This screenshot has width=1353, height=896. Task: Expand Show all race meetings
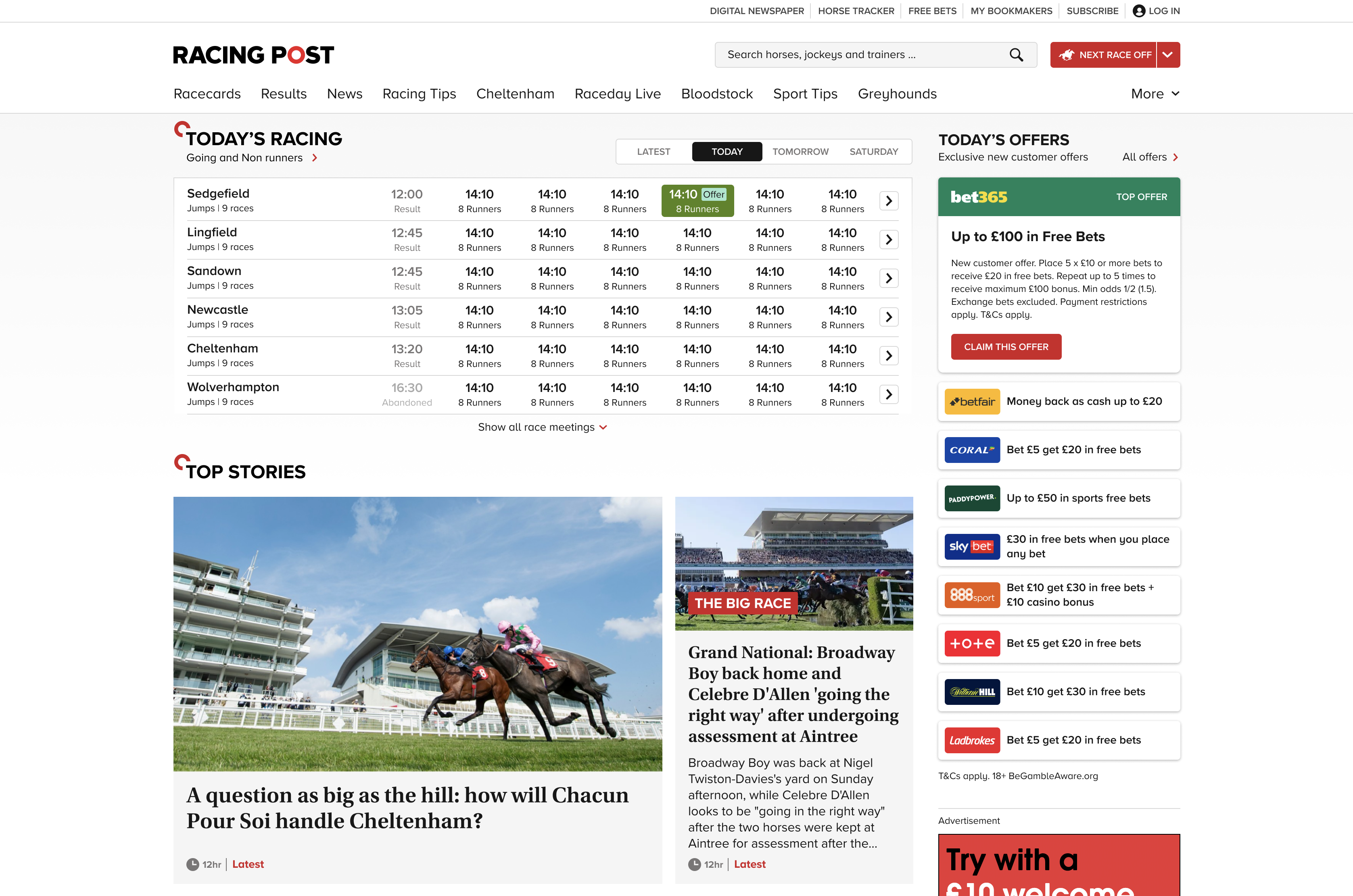point(542,427)
